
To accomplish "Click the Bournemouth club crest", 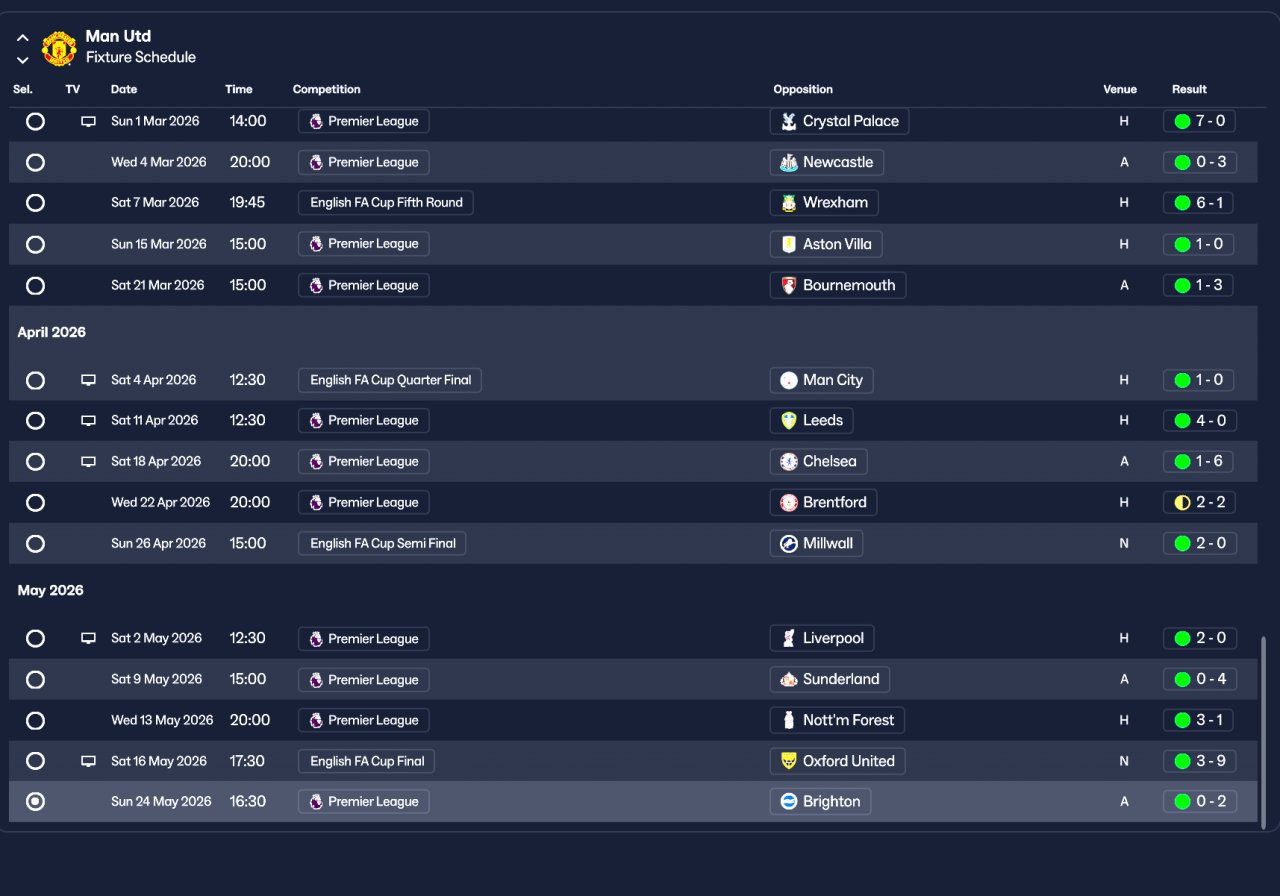I will (x=789, y=285).
